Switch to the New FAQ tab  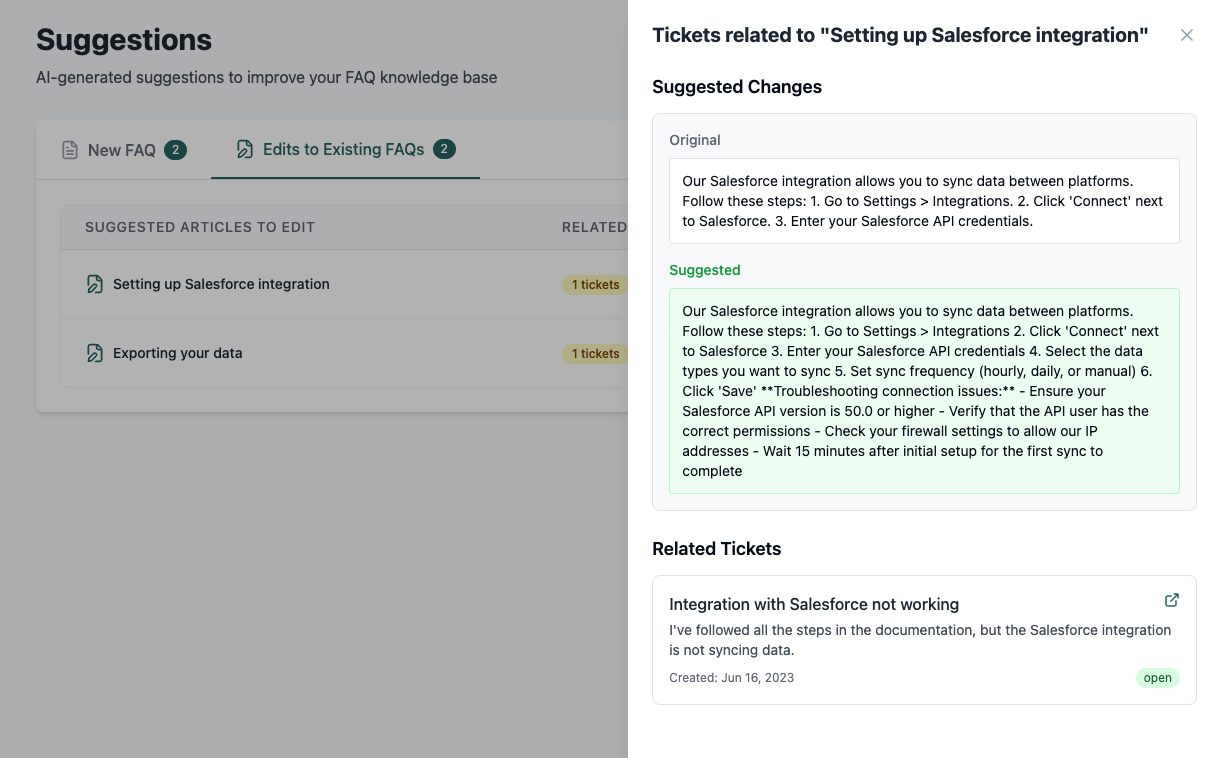pyautogui.click(x=122, y=150)
